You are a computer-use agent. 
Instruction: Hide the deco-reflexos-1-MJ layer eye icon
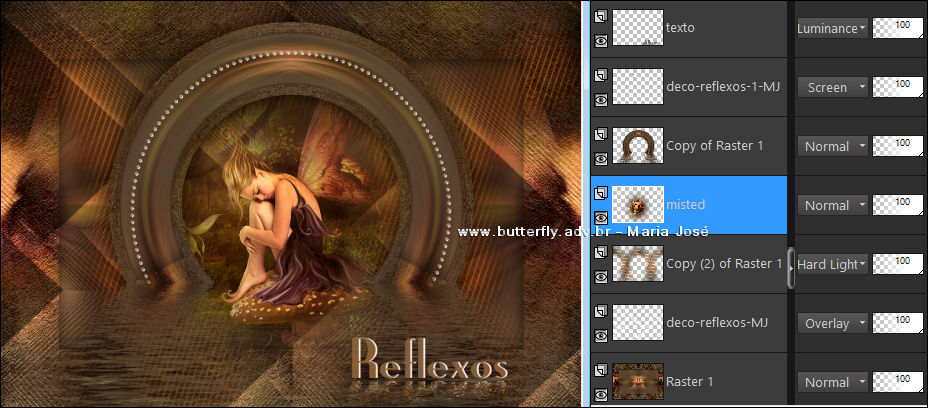tap(601, 99)
